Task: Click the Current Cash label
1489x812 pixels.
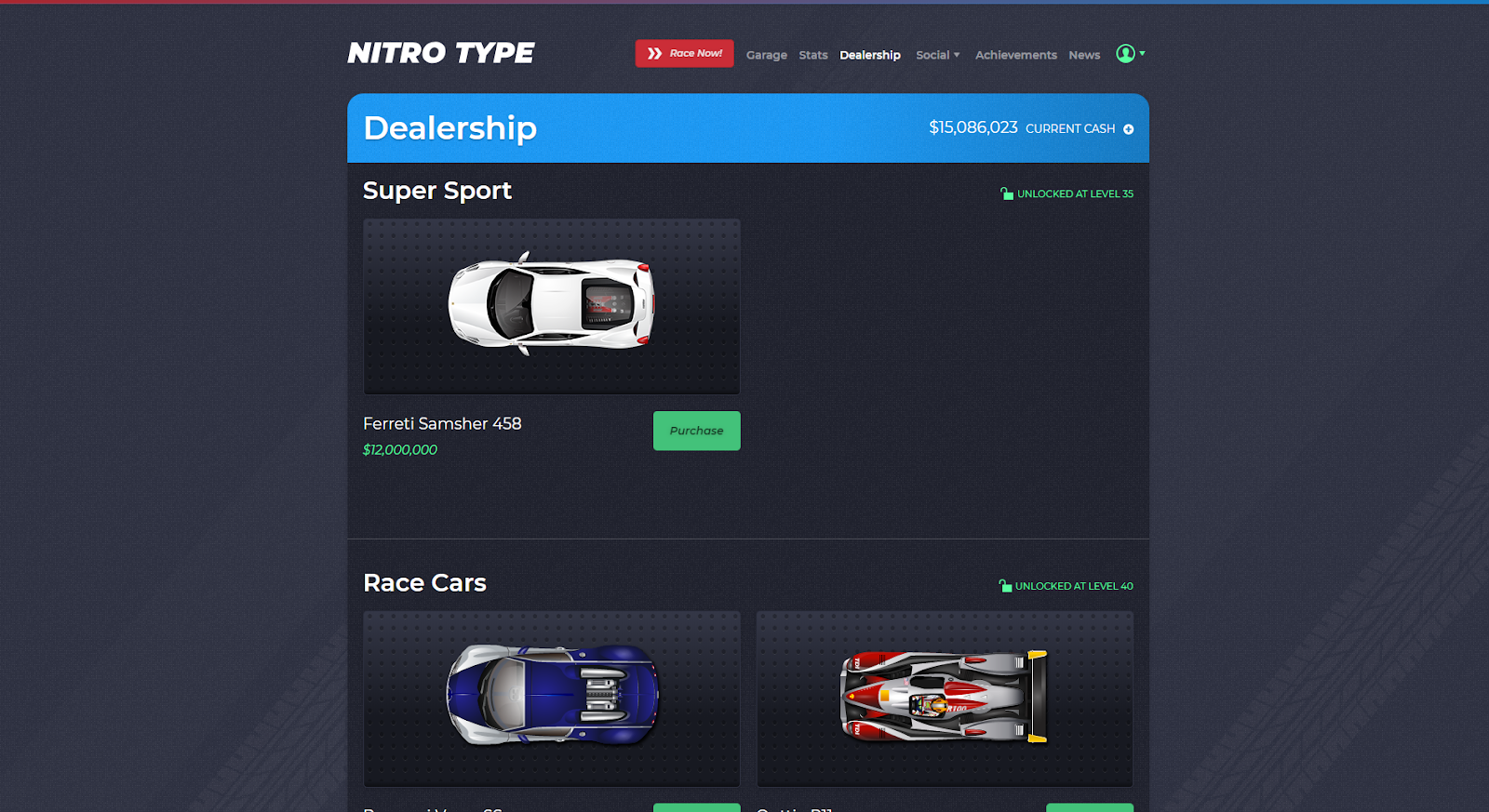Action: (1070, 129)
